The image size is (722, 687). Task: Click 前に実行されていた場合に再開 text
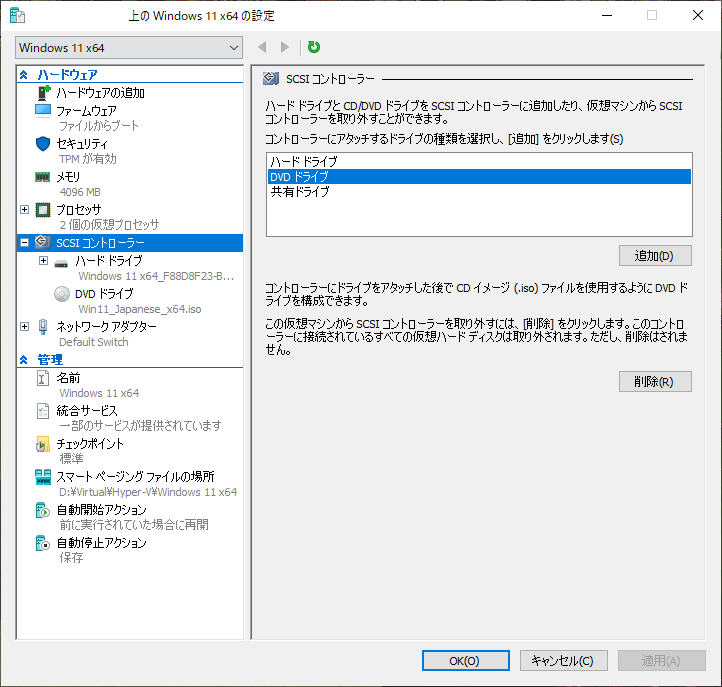134,525
